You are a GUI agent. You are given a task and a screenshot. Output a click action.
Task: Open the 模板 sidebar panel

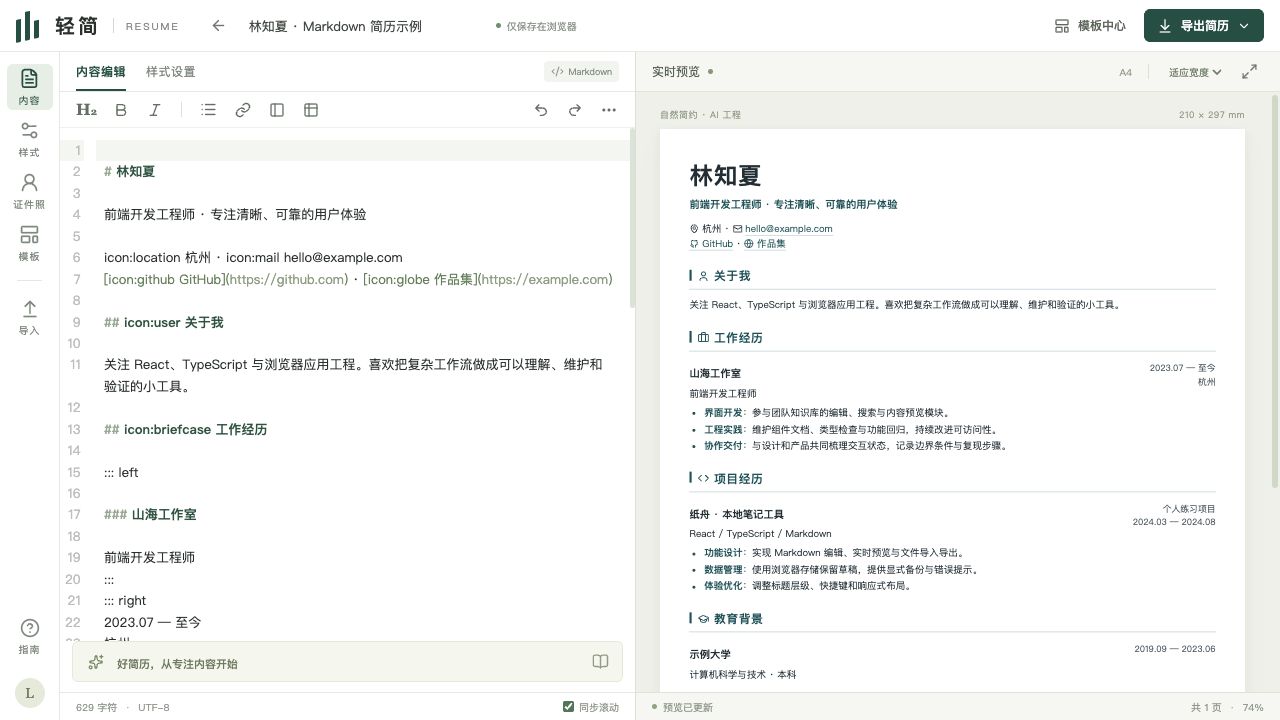coord(29,243)
